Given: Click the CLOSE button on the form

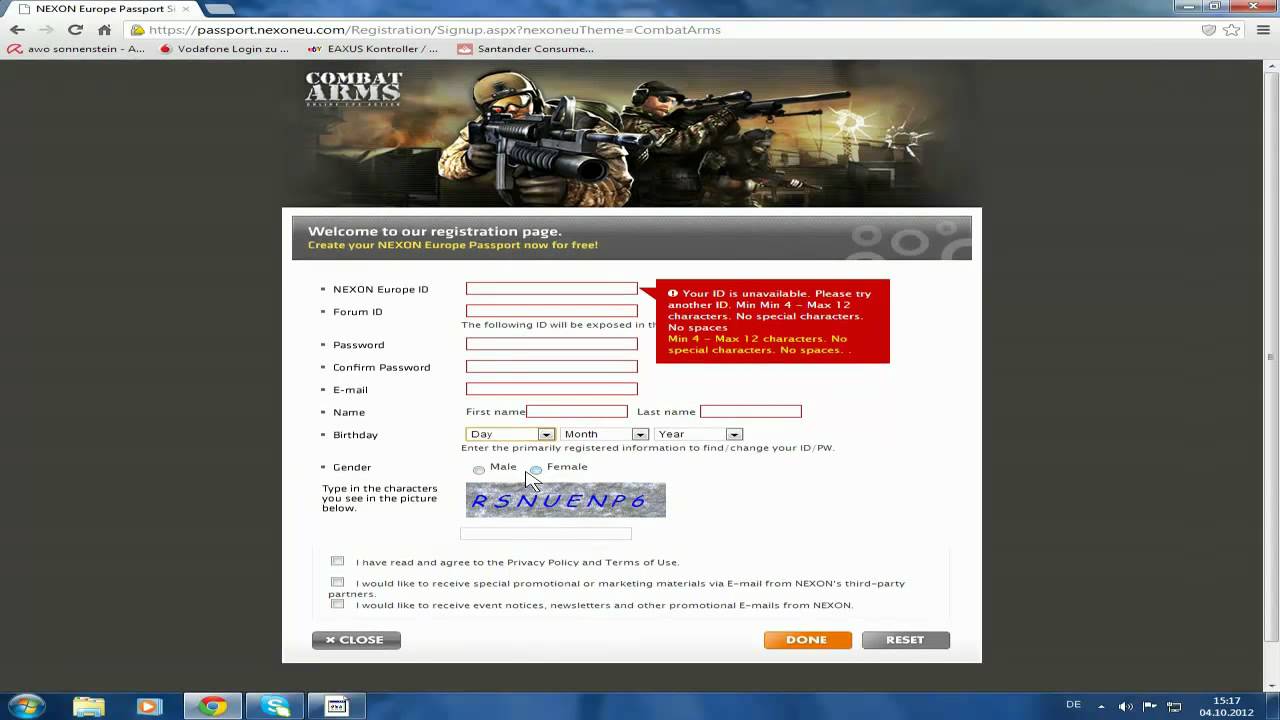Looking at the screenshot, I should click(356, 640).
